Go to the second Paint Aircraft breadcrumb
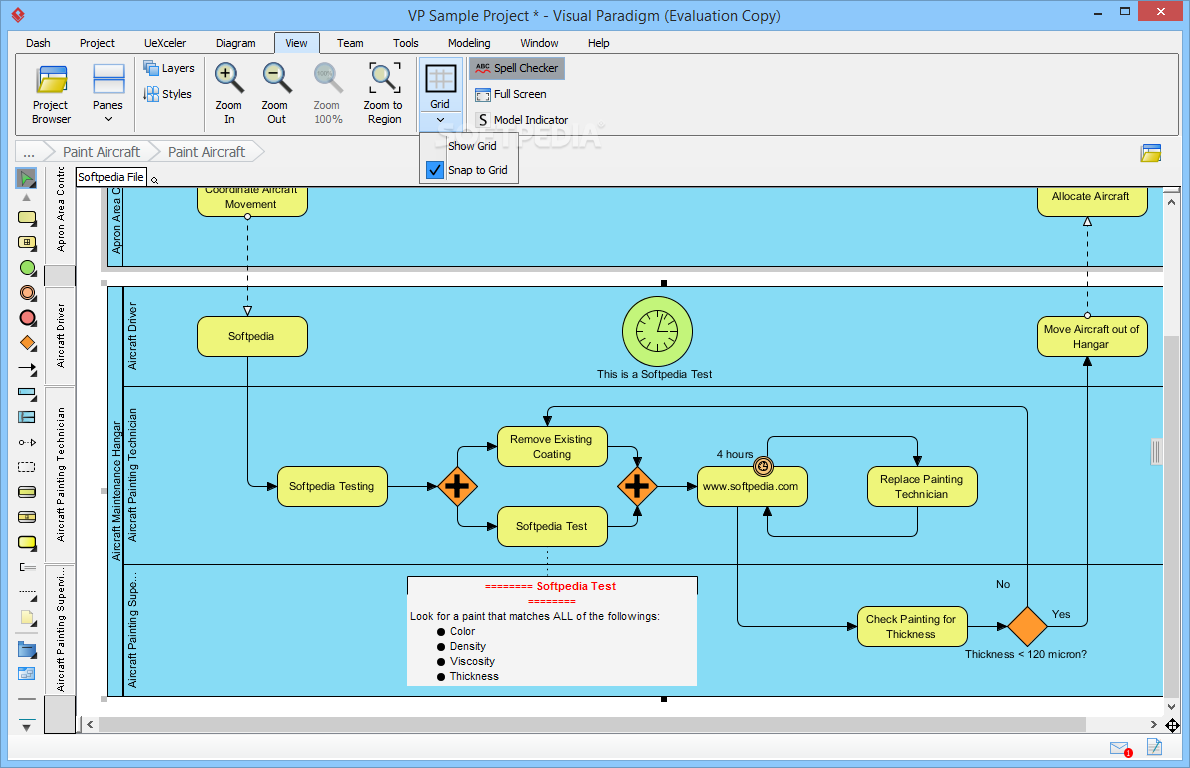 pyautogui.click(x=206, y=153)
